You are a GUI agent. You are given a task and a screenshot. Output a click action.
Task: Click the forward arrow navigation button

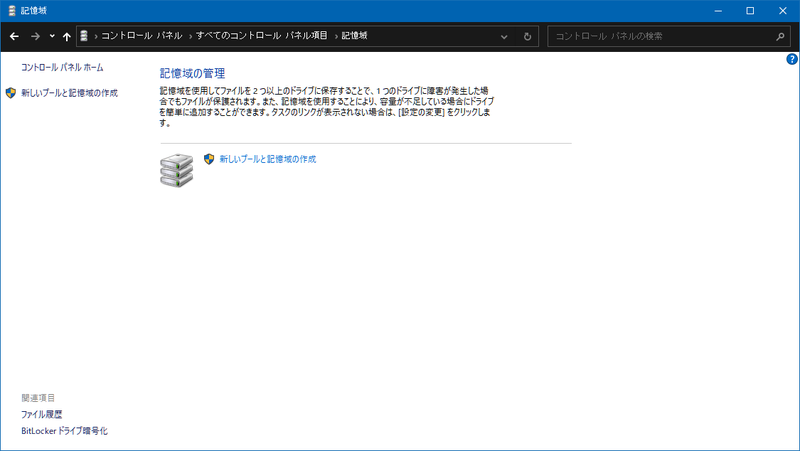35,36
